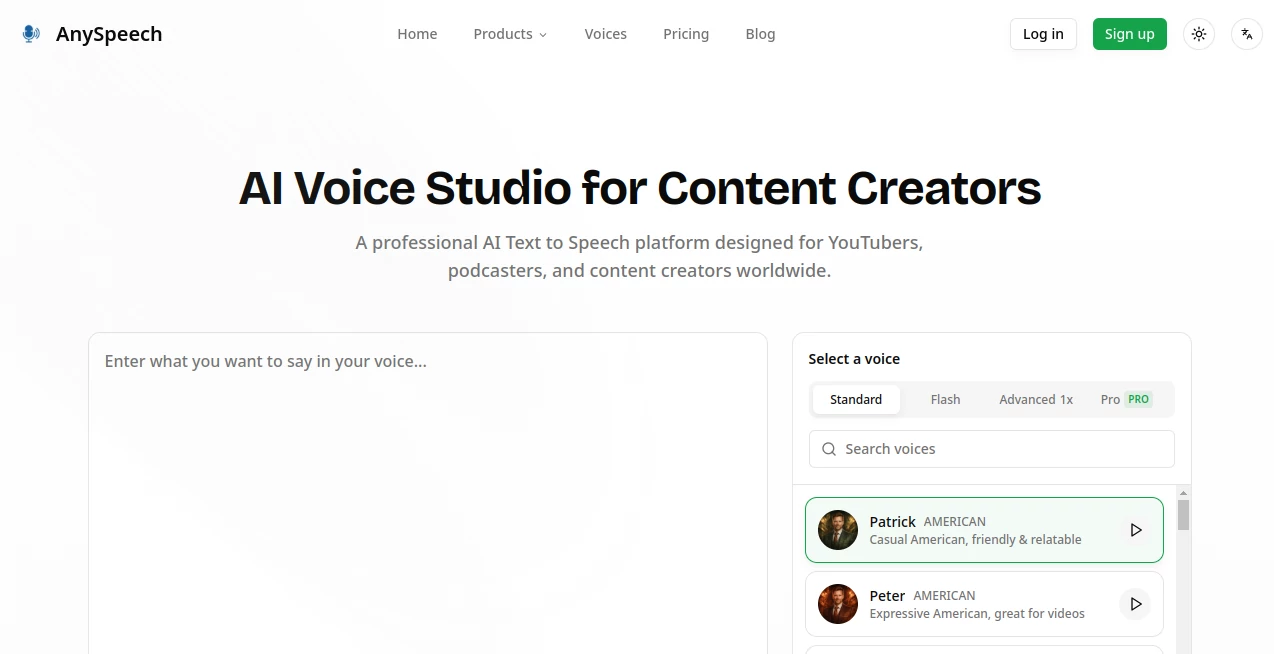Select the Peter voice card
This screenshot has width=1274, height=654.
click(x=984, y=604)
